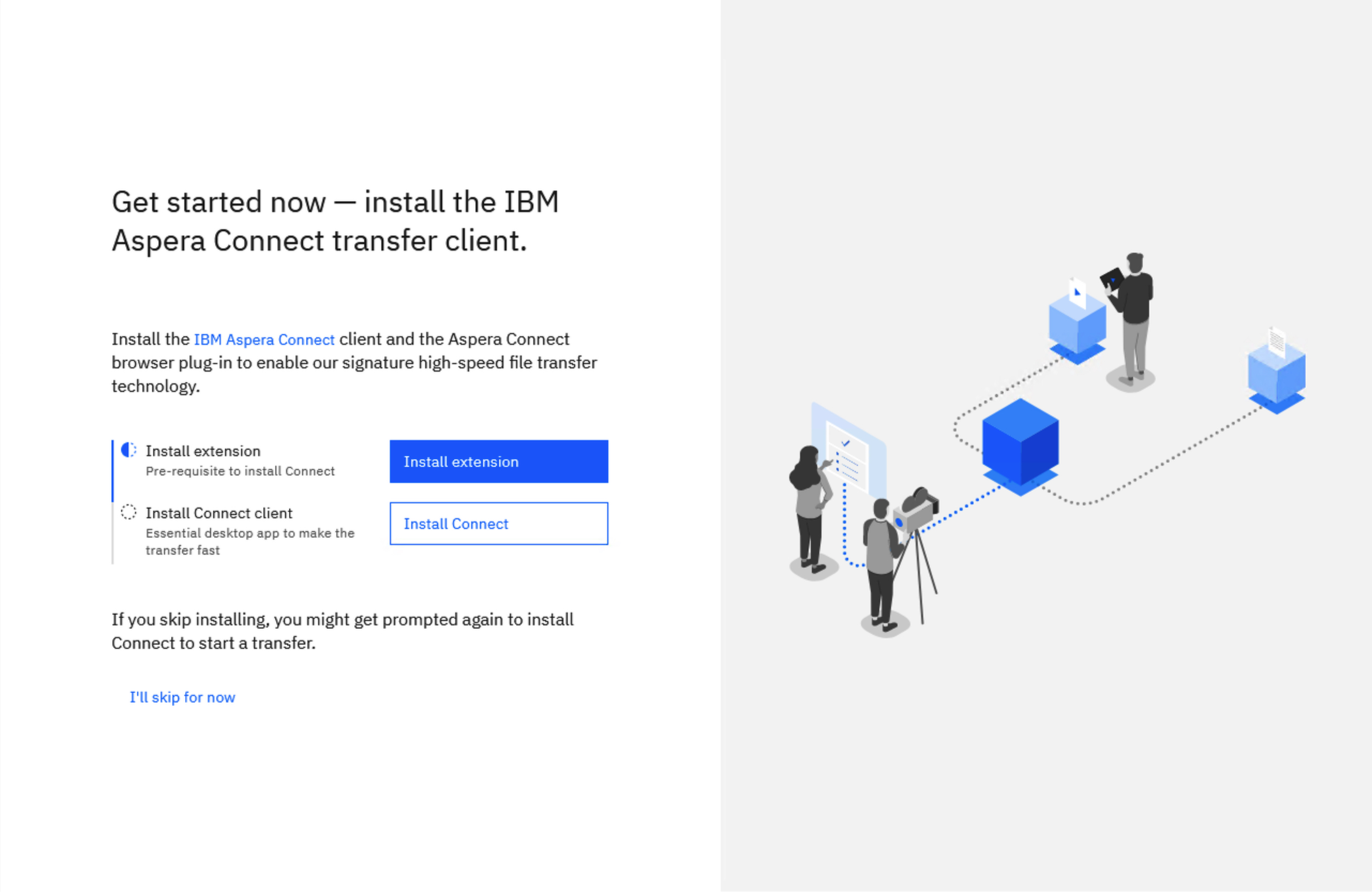Click the Essential desktop app description text
This screenshot has width=1372, height=892.
[x=250, y=541]
